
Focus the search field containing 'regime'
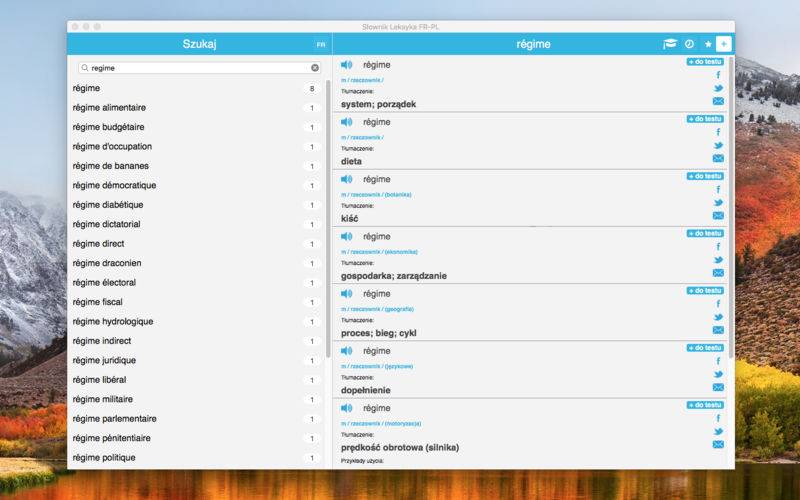pyautogui.click(x=199, y=67)
